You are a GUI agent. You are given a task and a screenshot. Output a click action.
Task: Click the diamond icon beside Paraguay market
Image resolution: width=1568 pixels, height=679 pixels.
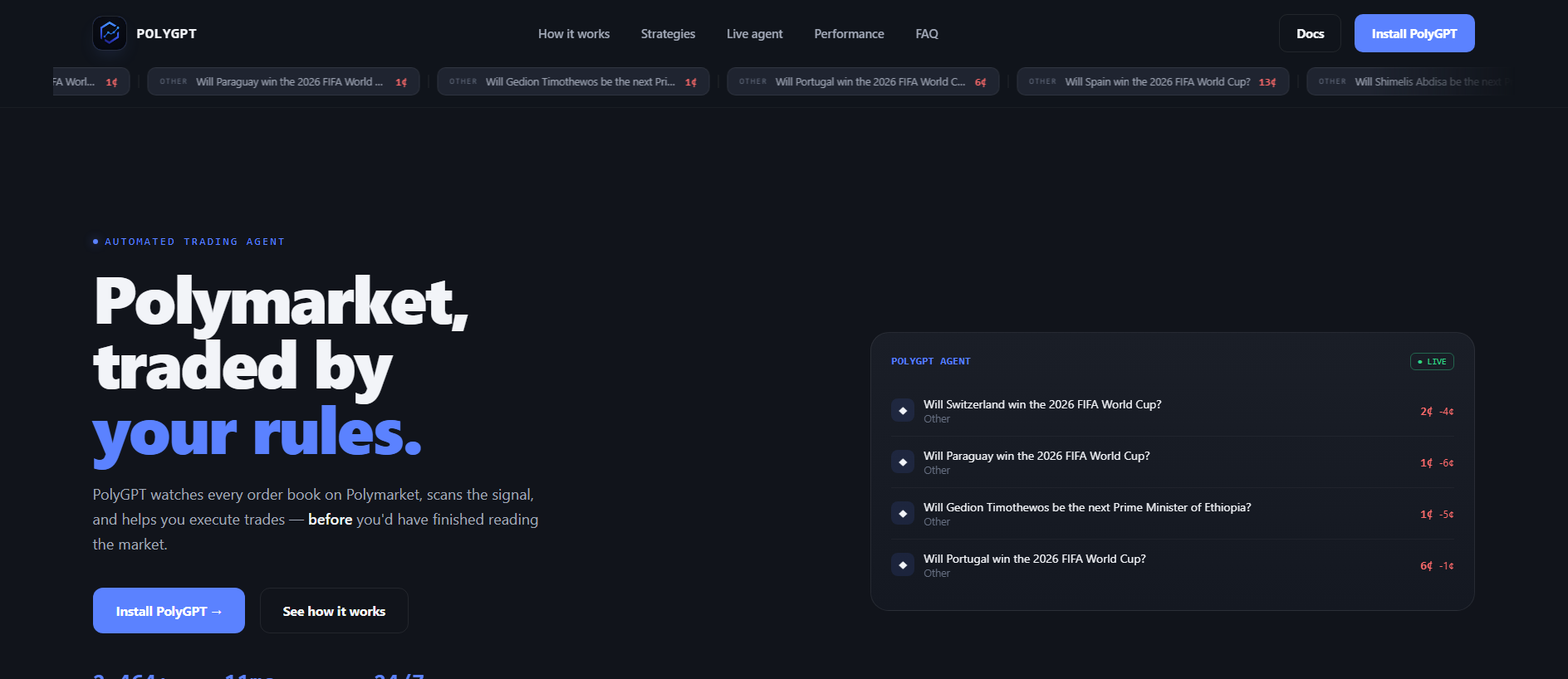click(903, 462)
